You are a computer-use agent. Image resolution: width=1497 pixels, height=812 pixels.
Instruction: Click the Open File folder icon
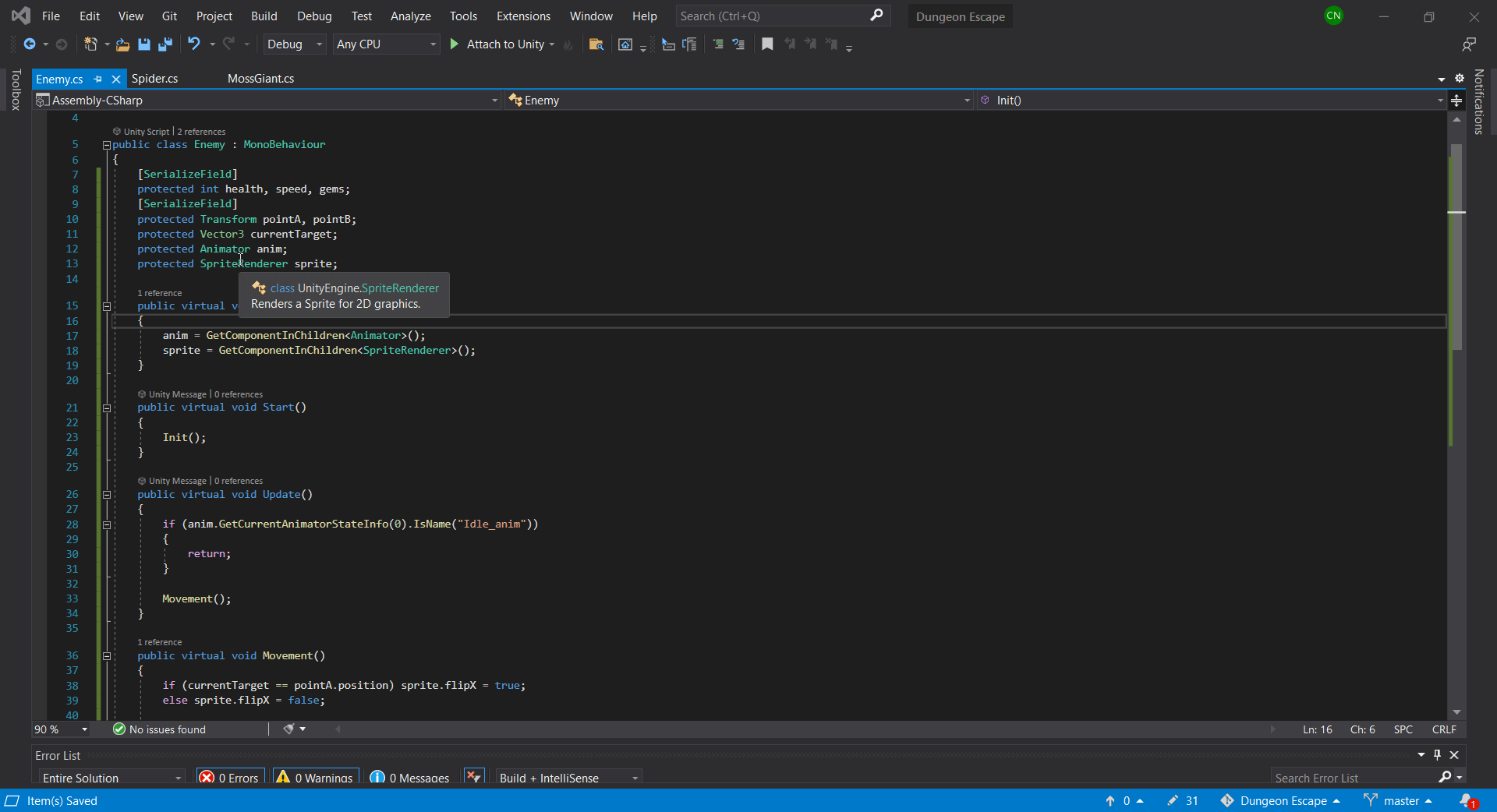(x=122, y=44)
